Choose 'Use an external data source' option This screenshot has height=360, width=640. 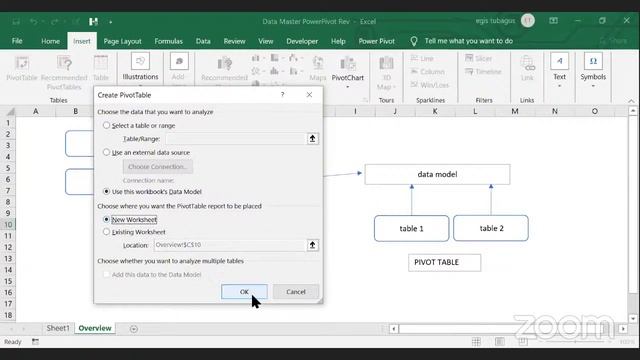click(106, 152)
